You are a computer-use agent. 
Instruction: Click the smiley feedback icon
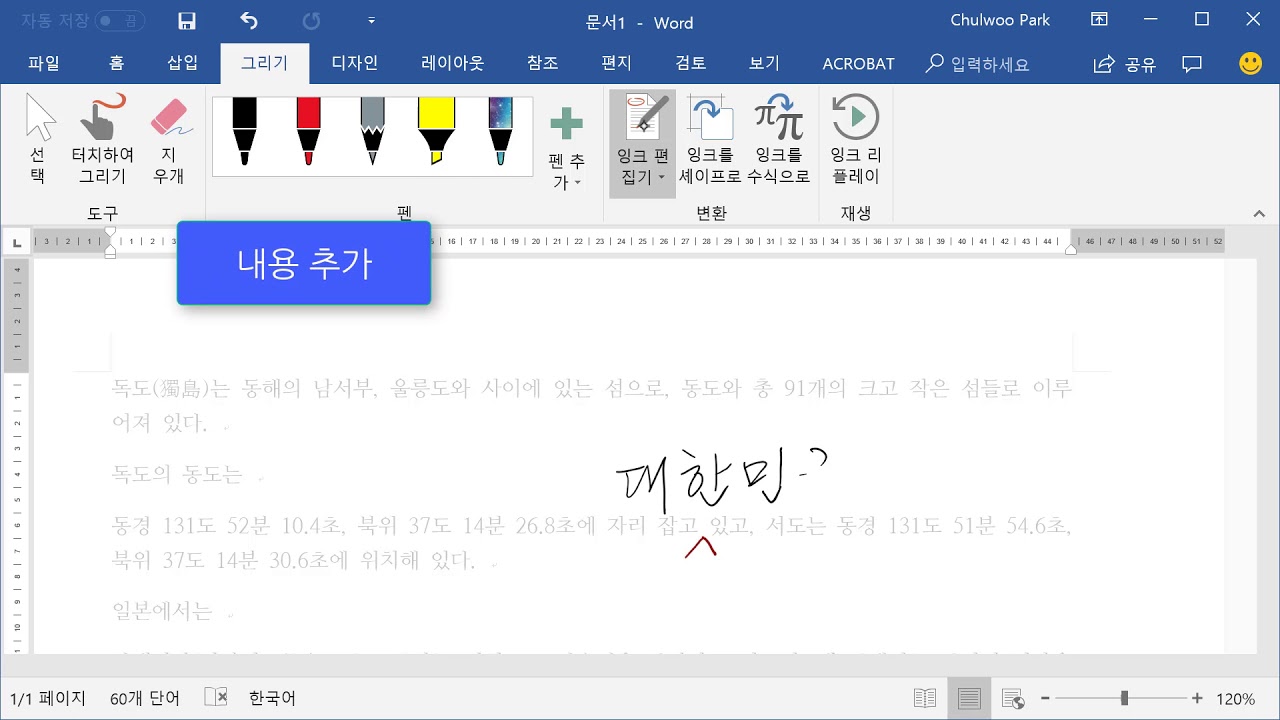point(1250,63)
